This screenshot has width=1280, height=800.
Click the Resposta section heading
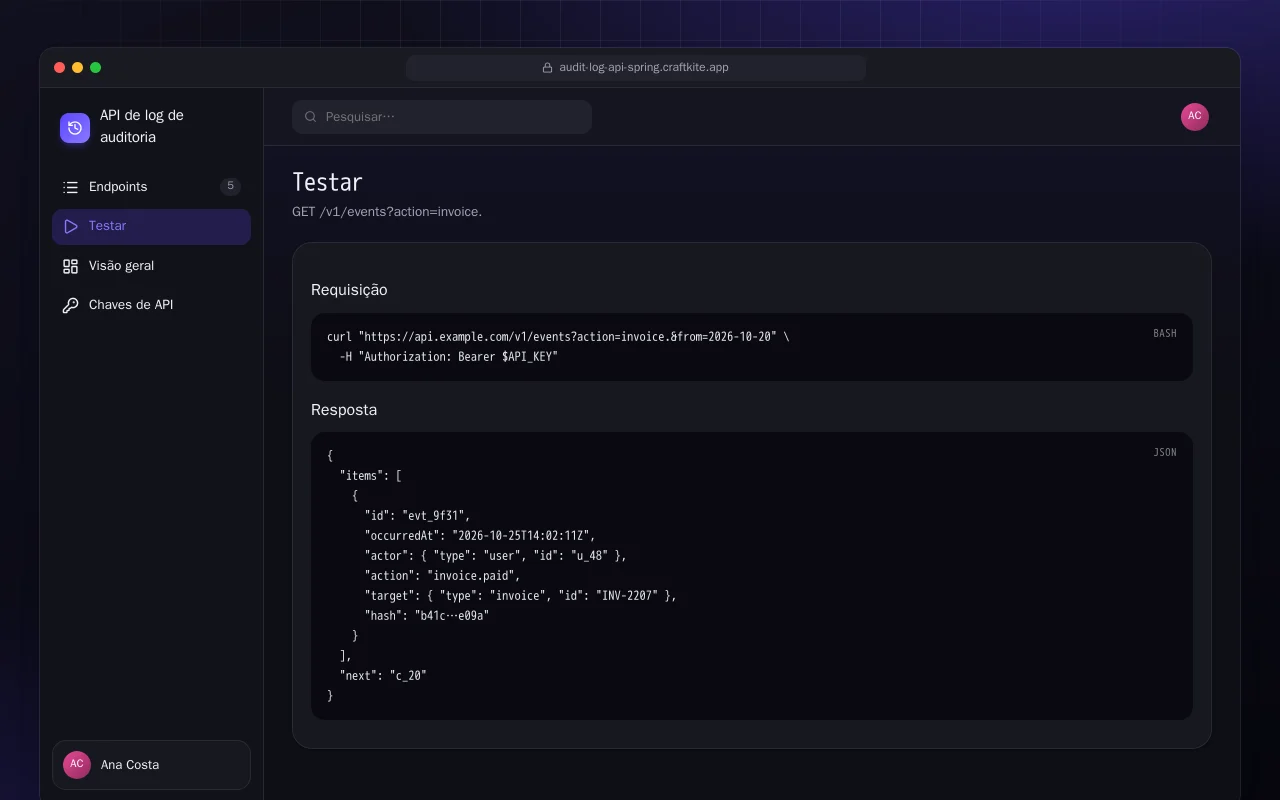tap(344, 410)
